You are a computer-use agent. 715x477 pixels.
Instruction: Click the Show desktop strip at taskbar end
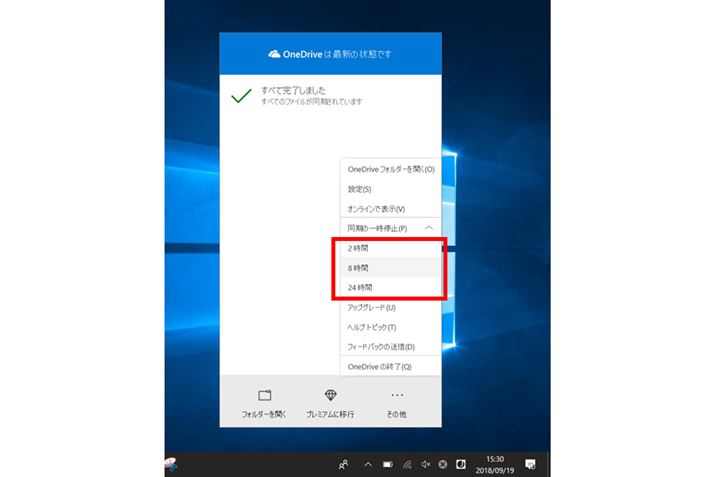(549, 465)
